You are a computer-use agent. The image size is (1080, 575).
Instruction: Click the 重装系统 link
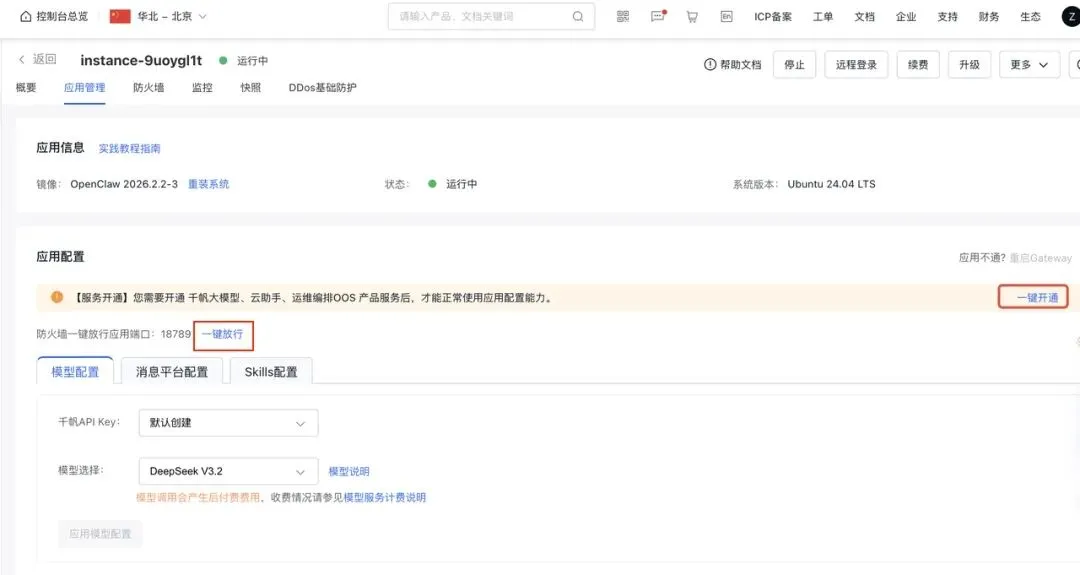coord(209,184)
